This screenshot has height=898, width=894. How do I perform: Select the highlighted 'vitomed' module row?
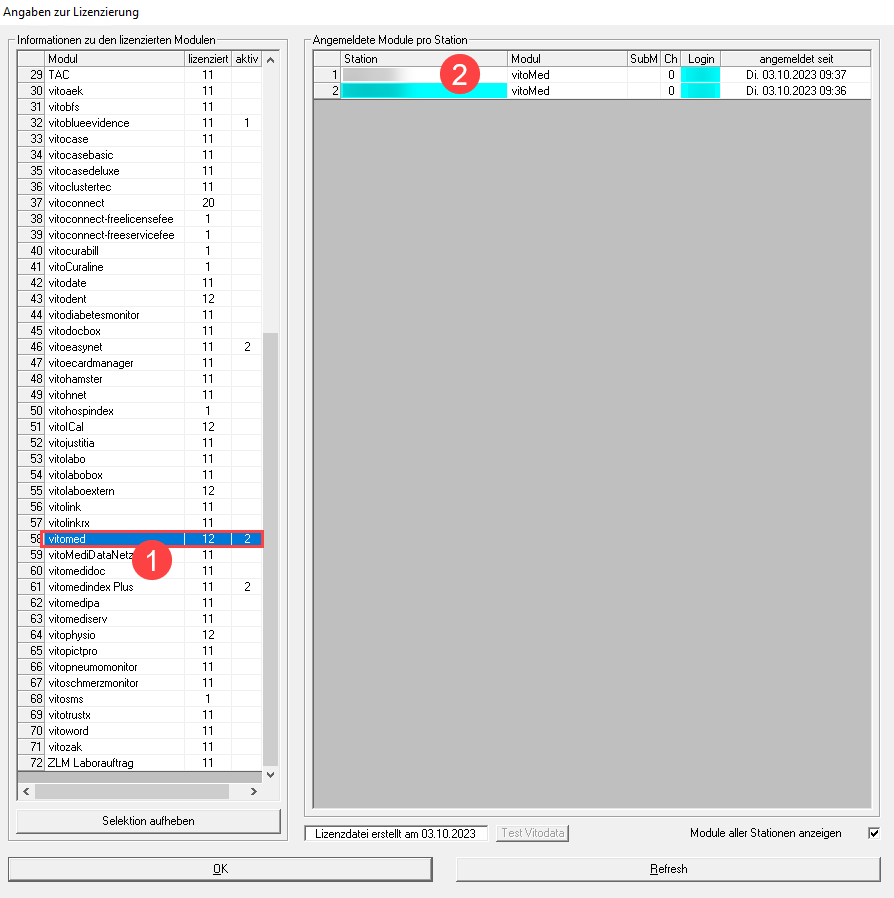pyautogui.click(x=140, y=539)
